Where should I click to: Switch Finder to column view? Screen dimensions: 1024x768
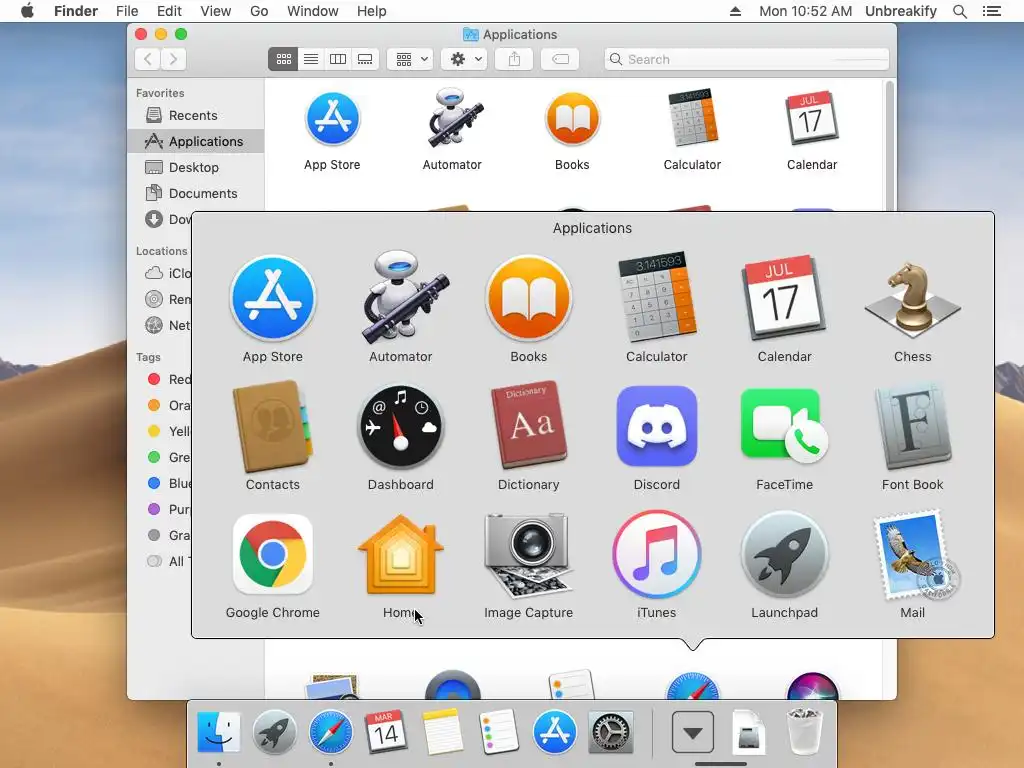[338, 59]
